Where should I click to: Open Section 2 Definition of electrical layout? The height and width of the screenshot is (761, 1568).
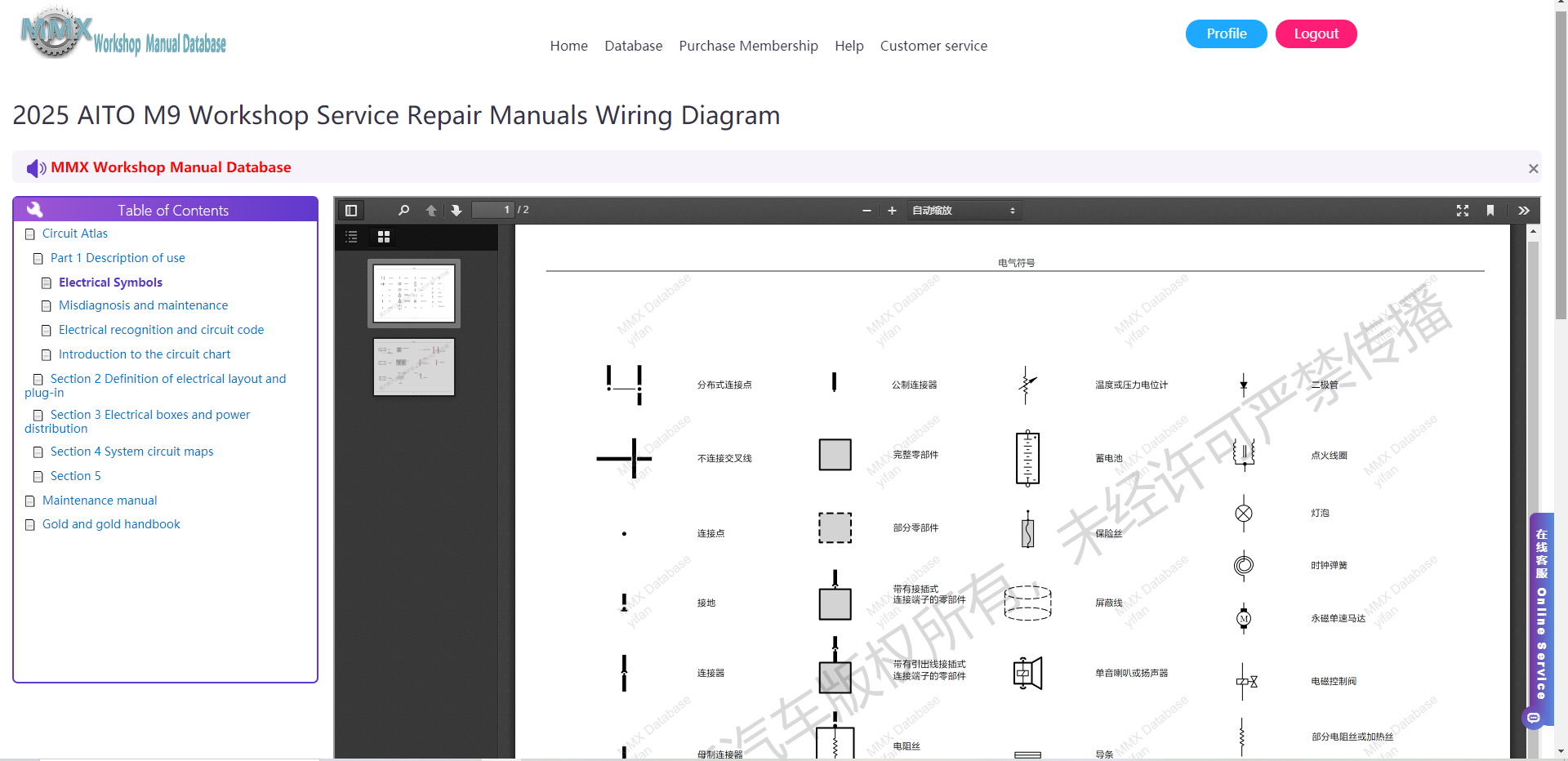[155, 385]
